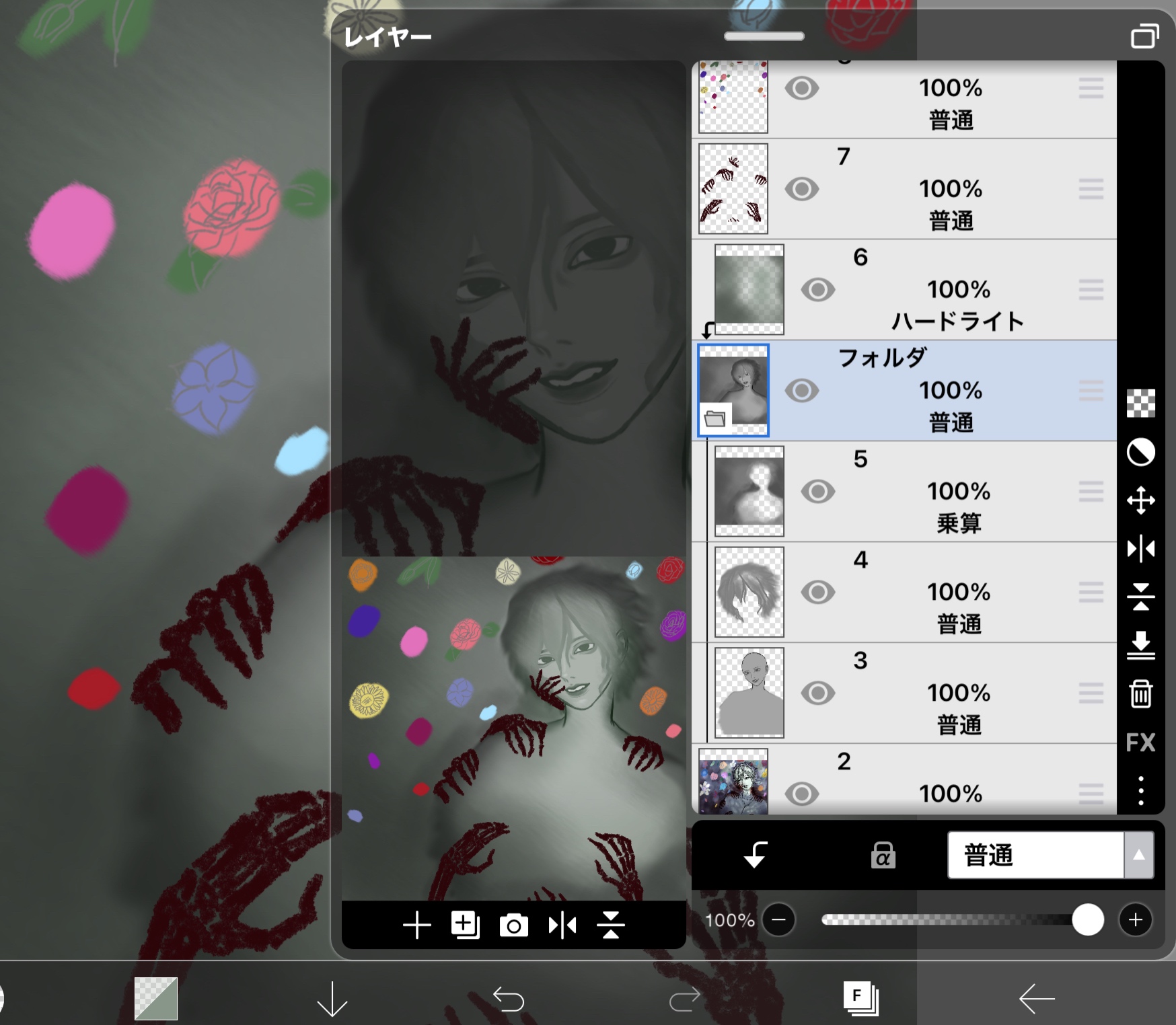Open the 普通 blend mode dropdown
Image resolution: width=1176 pixels, height=1025 pixels.
pyautogui.click(x=1050, y=856)
